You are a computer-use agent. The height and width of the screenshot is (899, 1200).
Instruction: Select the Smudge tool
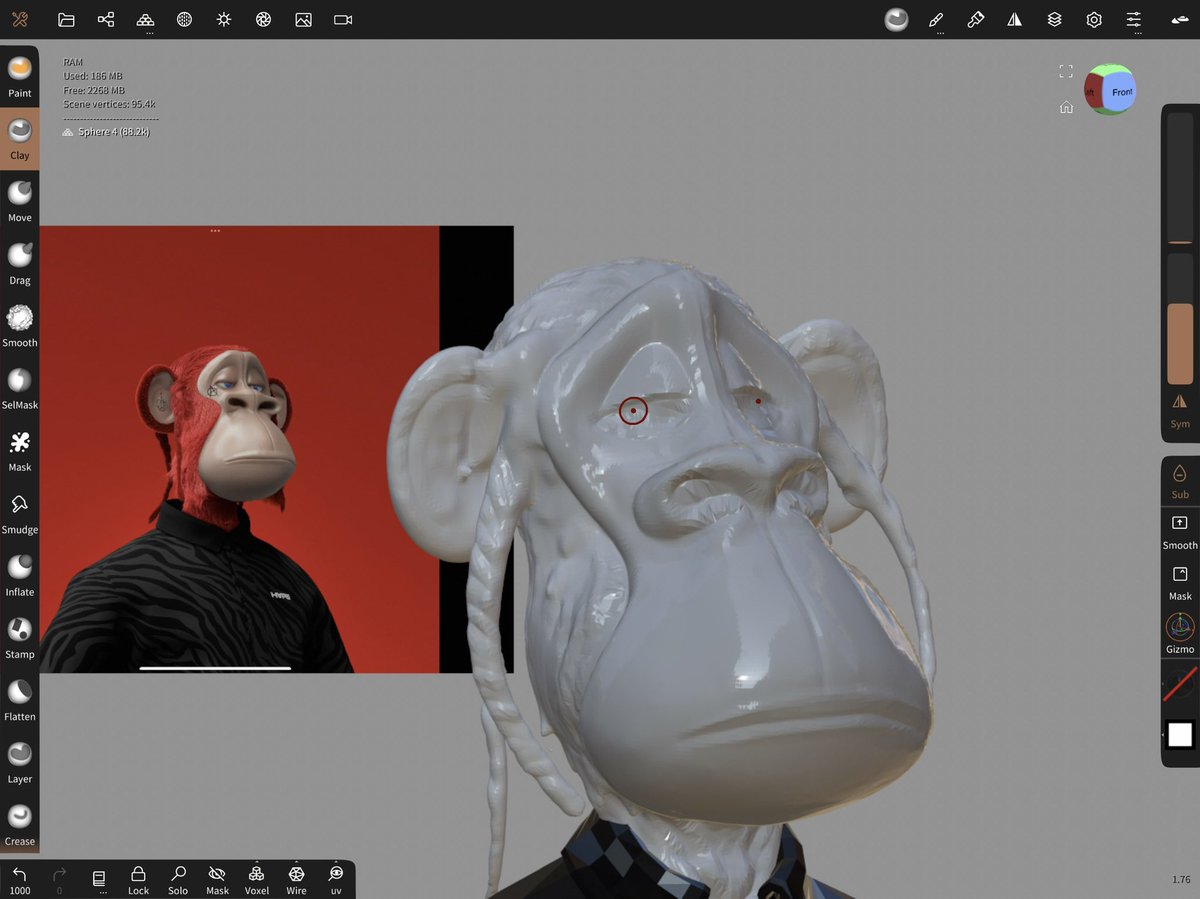point(20,513)
